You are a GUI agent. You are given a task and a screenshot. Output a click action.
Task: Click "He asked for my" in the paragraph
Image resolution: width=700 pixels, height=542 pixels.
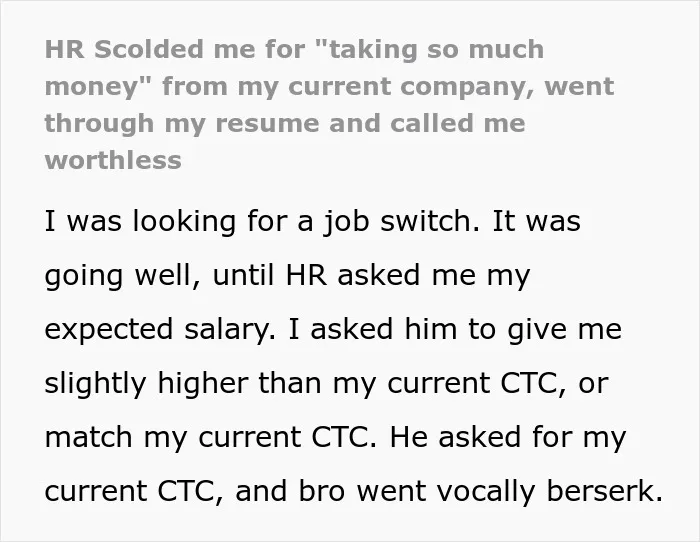(508, 438)
